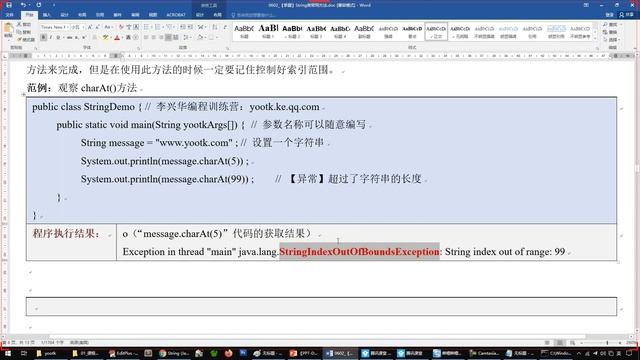
Task: Center the paragraph text
Action: pos(154,38)
